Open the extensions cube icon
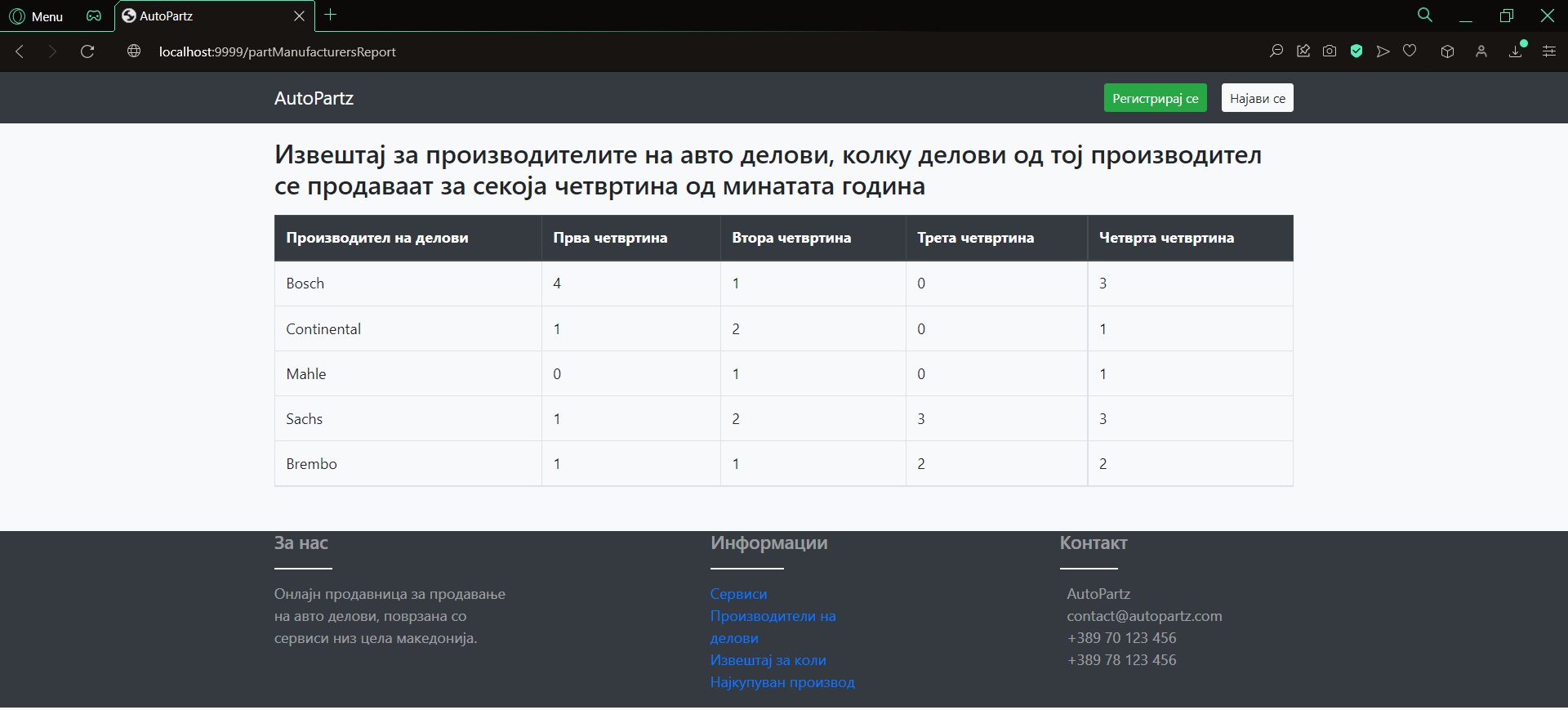The width and height of the screenshot is (1568, 710). tap(1447, 51)
